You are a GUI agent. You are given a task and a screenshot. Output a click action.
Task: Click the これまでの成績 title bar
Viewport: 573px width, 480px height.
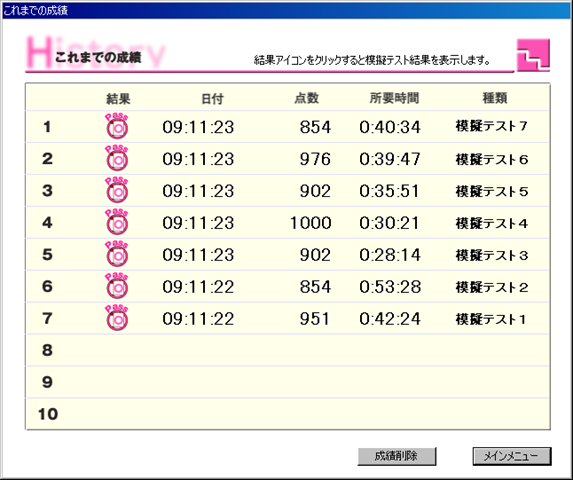286,10
